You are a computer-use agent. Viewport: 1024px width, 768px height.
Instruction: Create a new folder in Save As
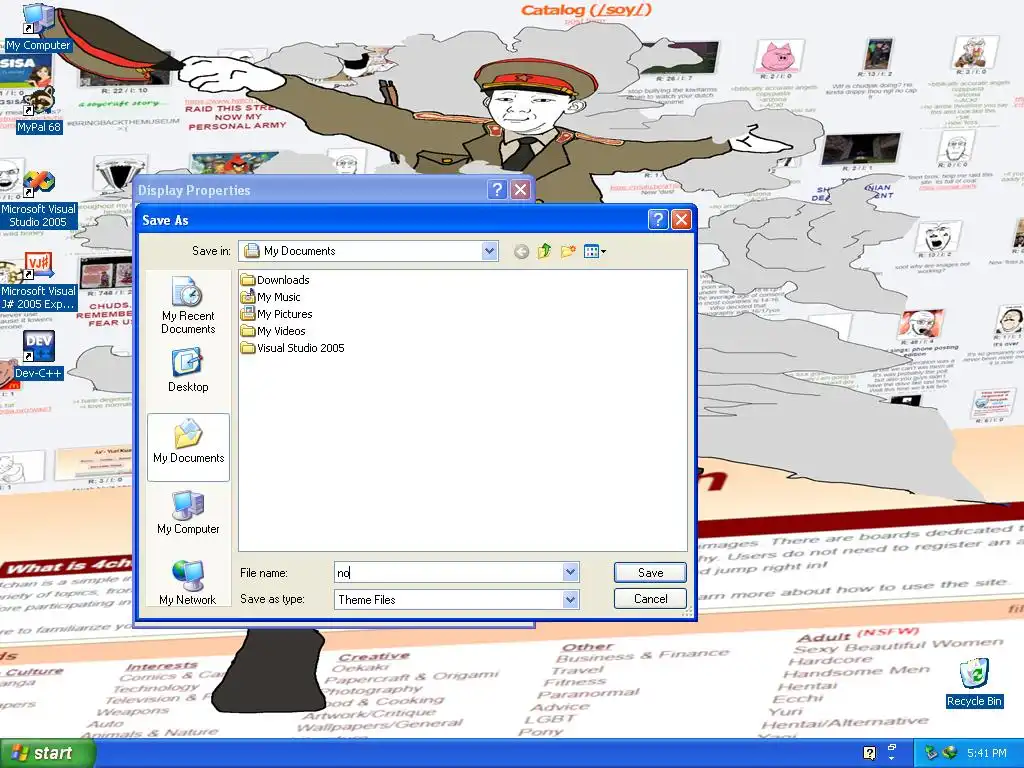coord(568,251)
